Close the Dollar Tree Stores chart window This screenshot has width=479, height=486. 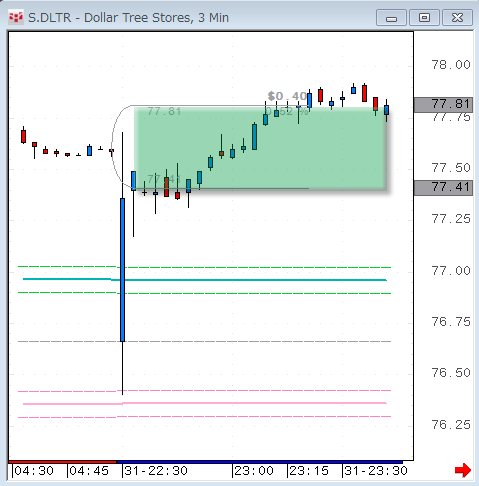[x=457, y=18]
